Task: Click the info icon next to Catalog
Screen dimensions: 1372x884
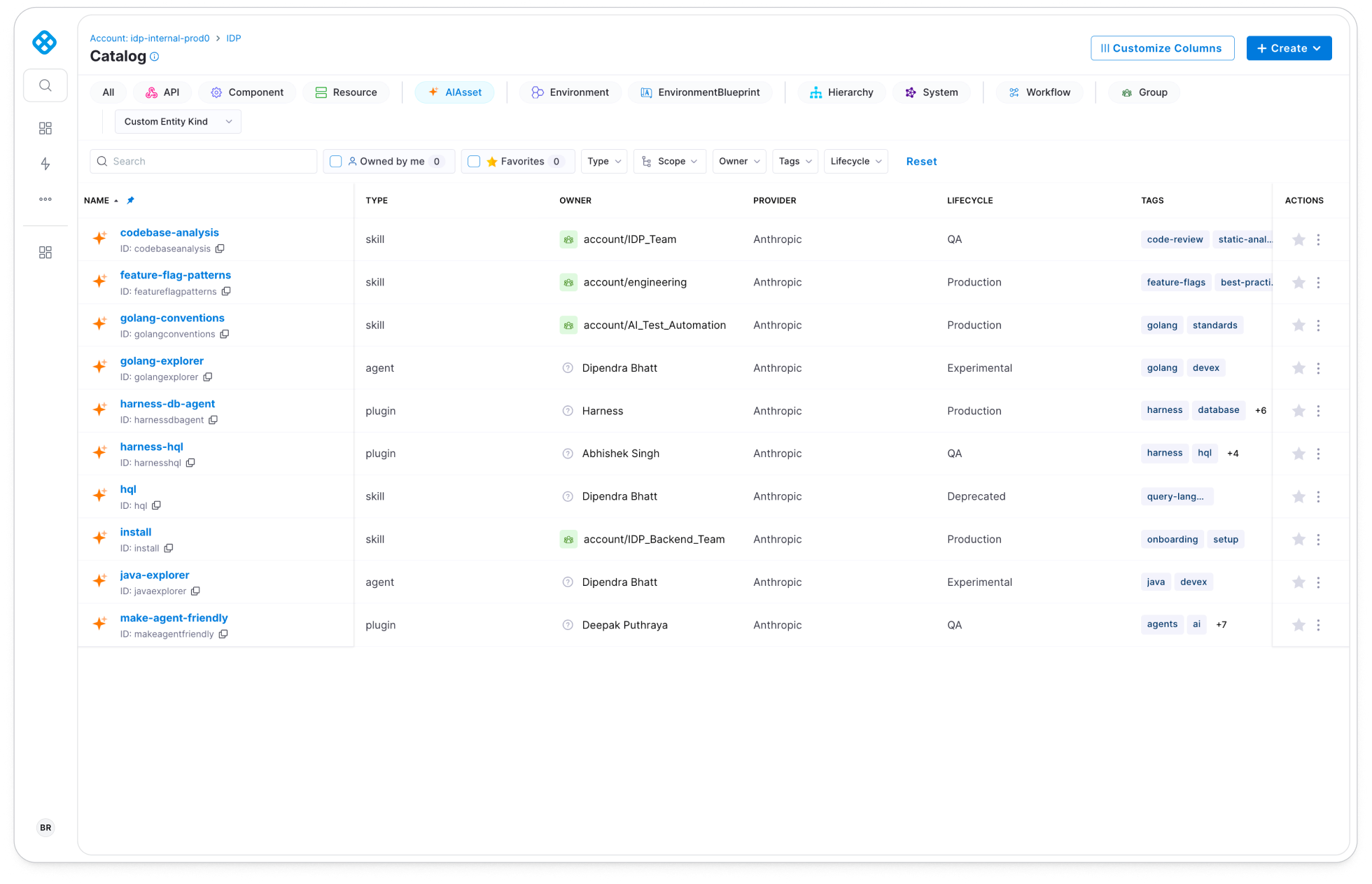Action: point(155,57)
